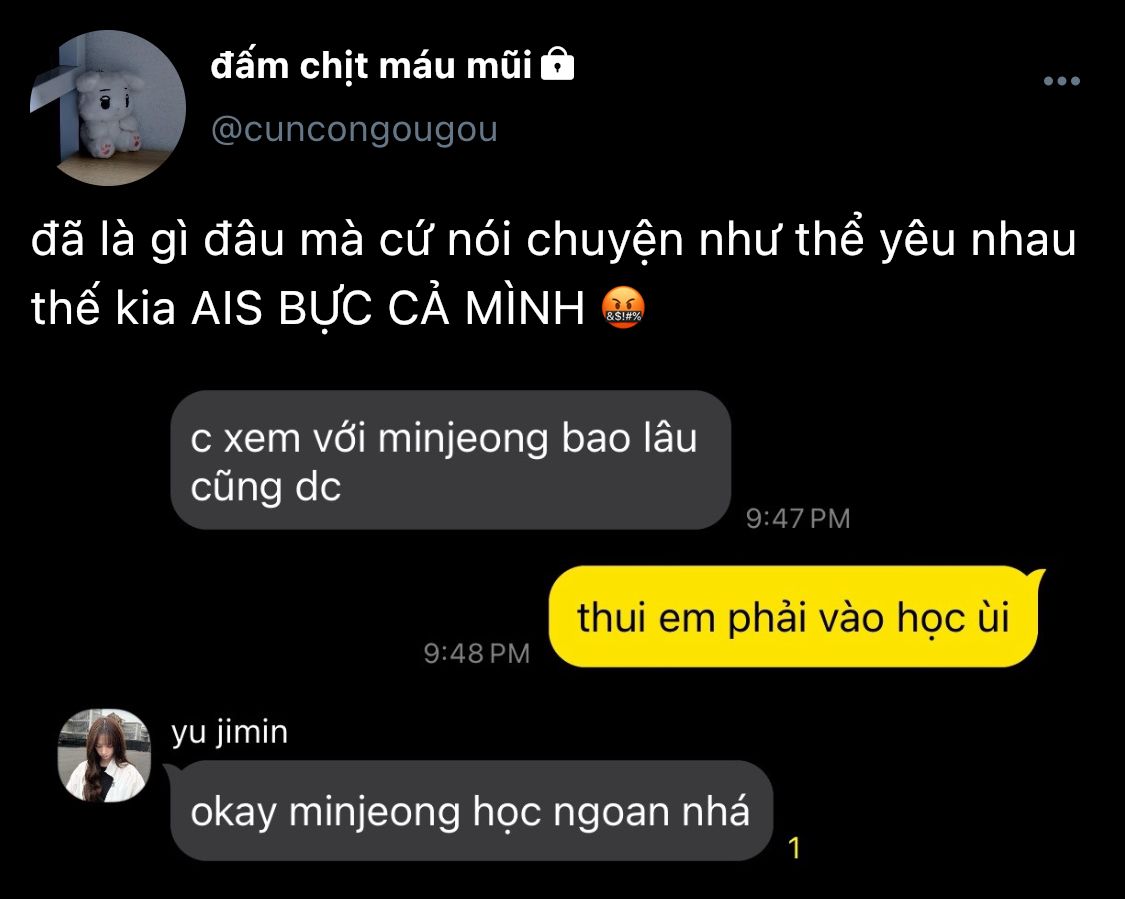Screen dimensions: 1125x899
Task: Open the plush toy profile avatar
Action: click(108, 108)
